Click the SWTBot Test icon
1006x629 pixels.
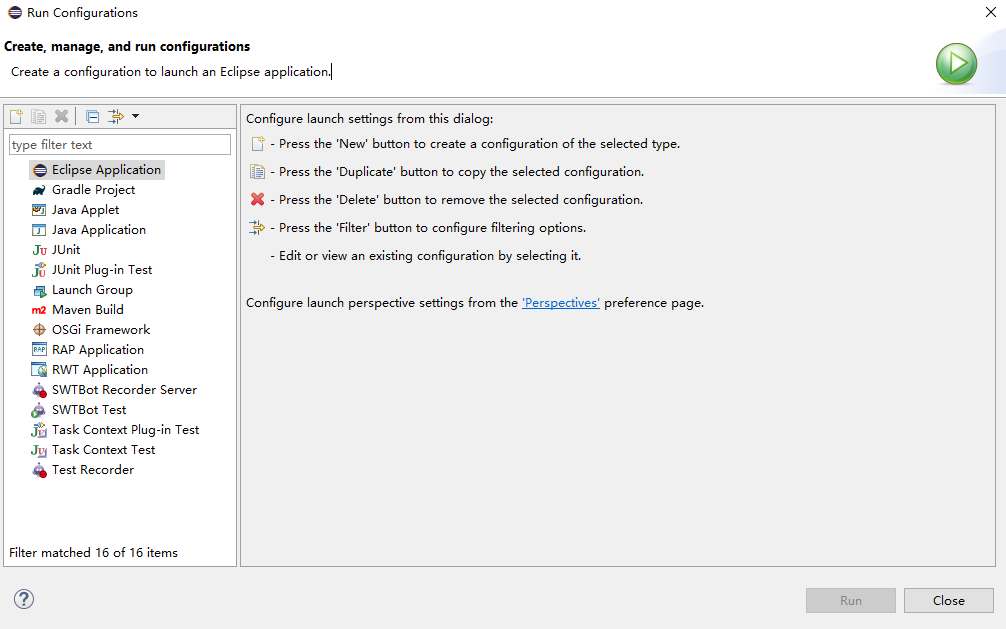pyautogui.click(x=39, y=410)
